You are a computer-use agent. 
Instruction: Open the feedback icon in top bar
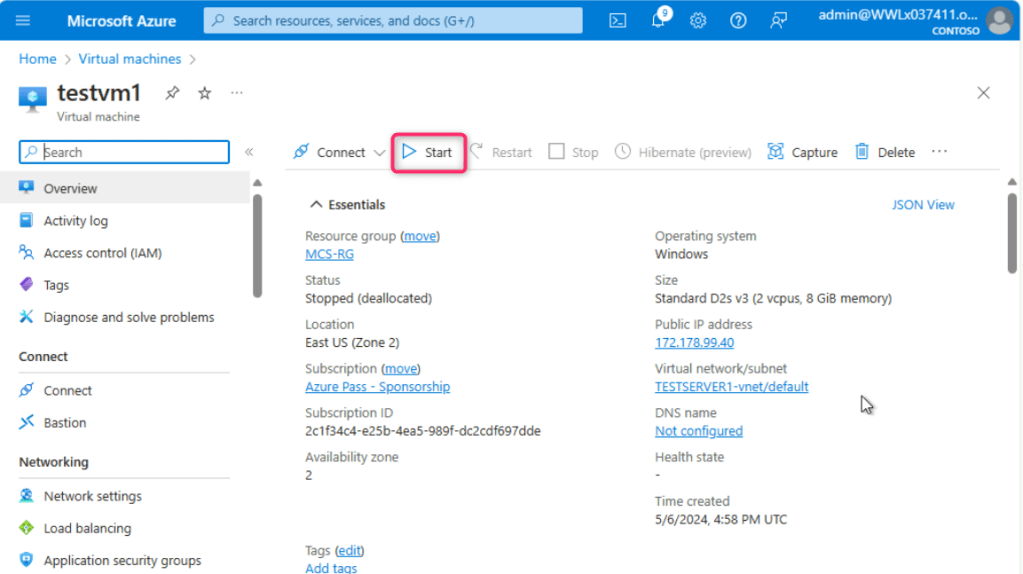(x=778, y=21)
